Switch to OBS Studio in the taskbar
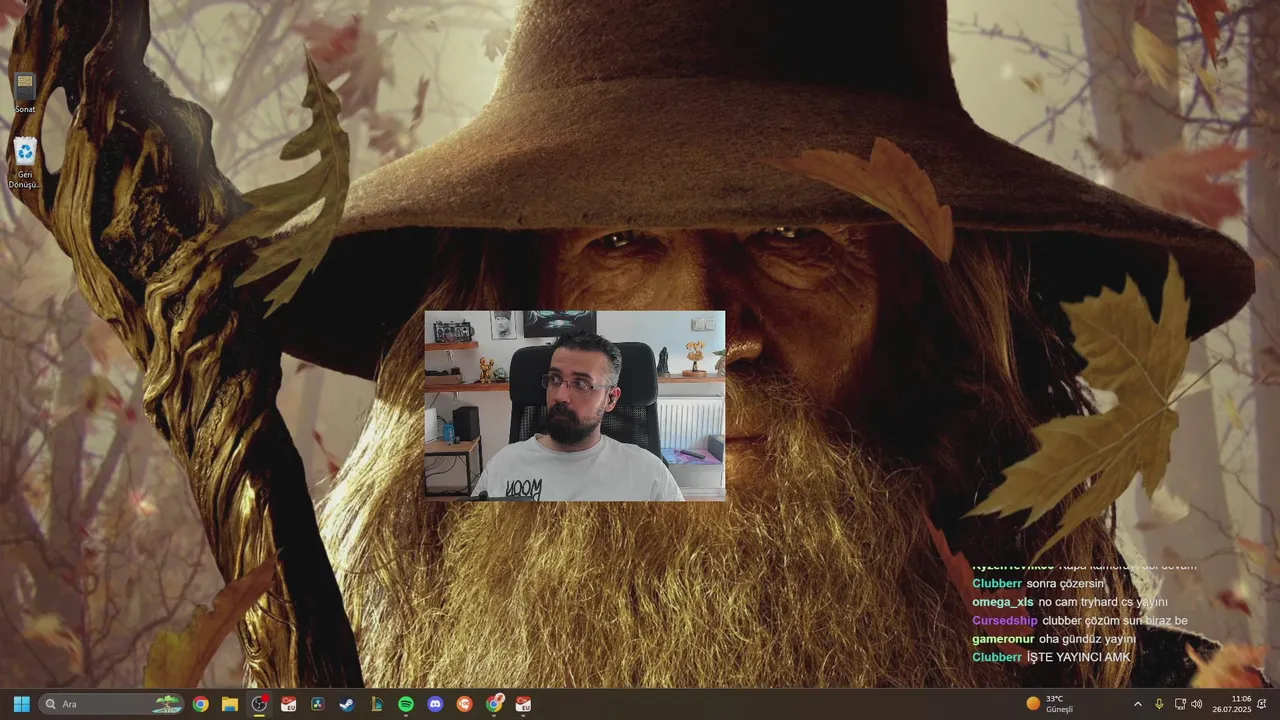This screenshot has height=720, width=1280. click(260, 704)
